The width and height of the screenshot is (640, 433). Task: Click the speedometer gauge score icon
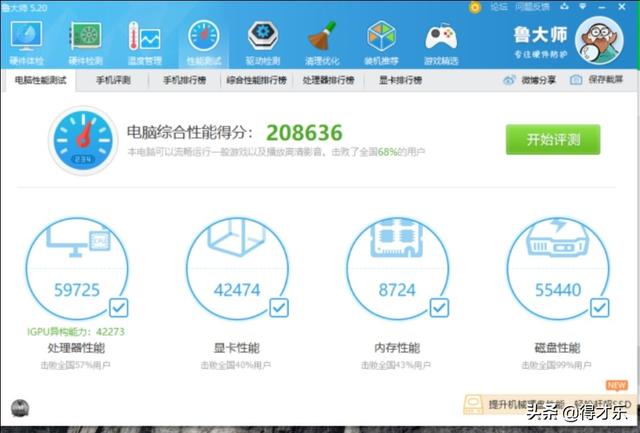pos(83,141)
